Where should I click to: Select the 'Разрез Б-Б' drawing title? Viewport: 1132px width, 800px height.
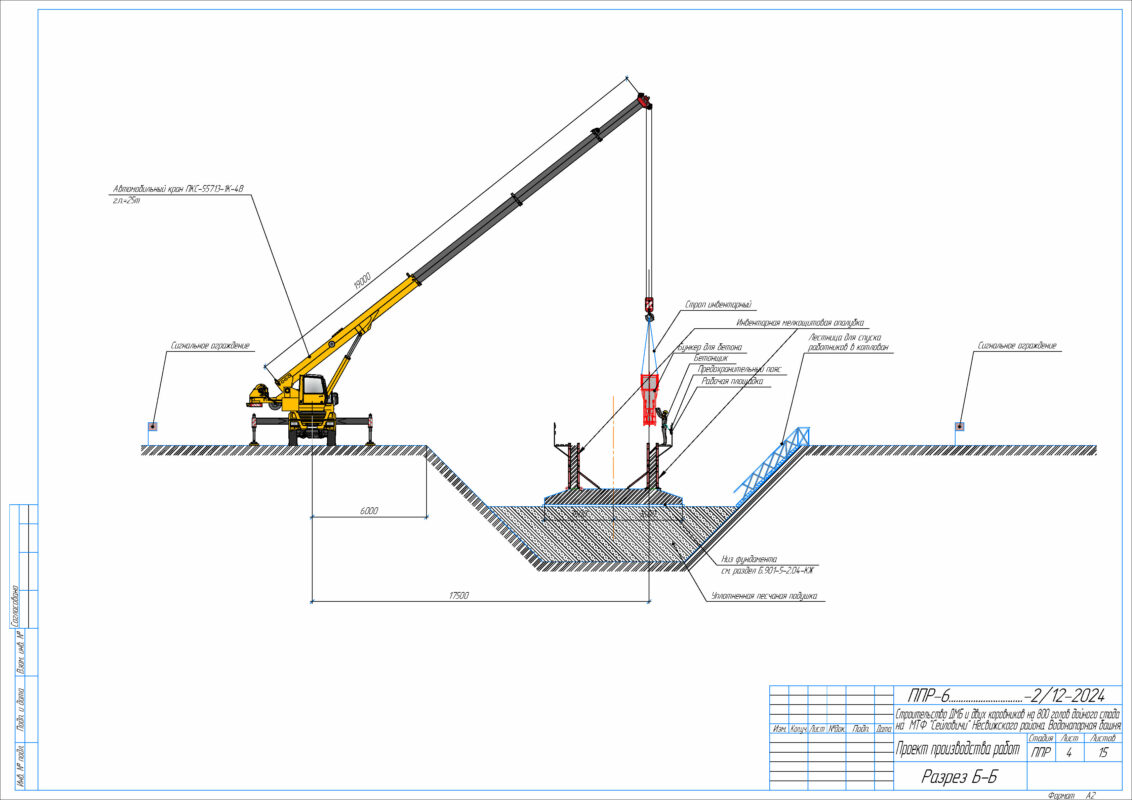tap(959, 777)
